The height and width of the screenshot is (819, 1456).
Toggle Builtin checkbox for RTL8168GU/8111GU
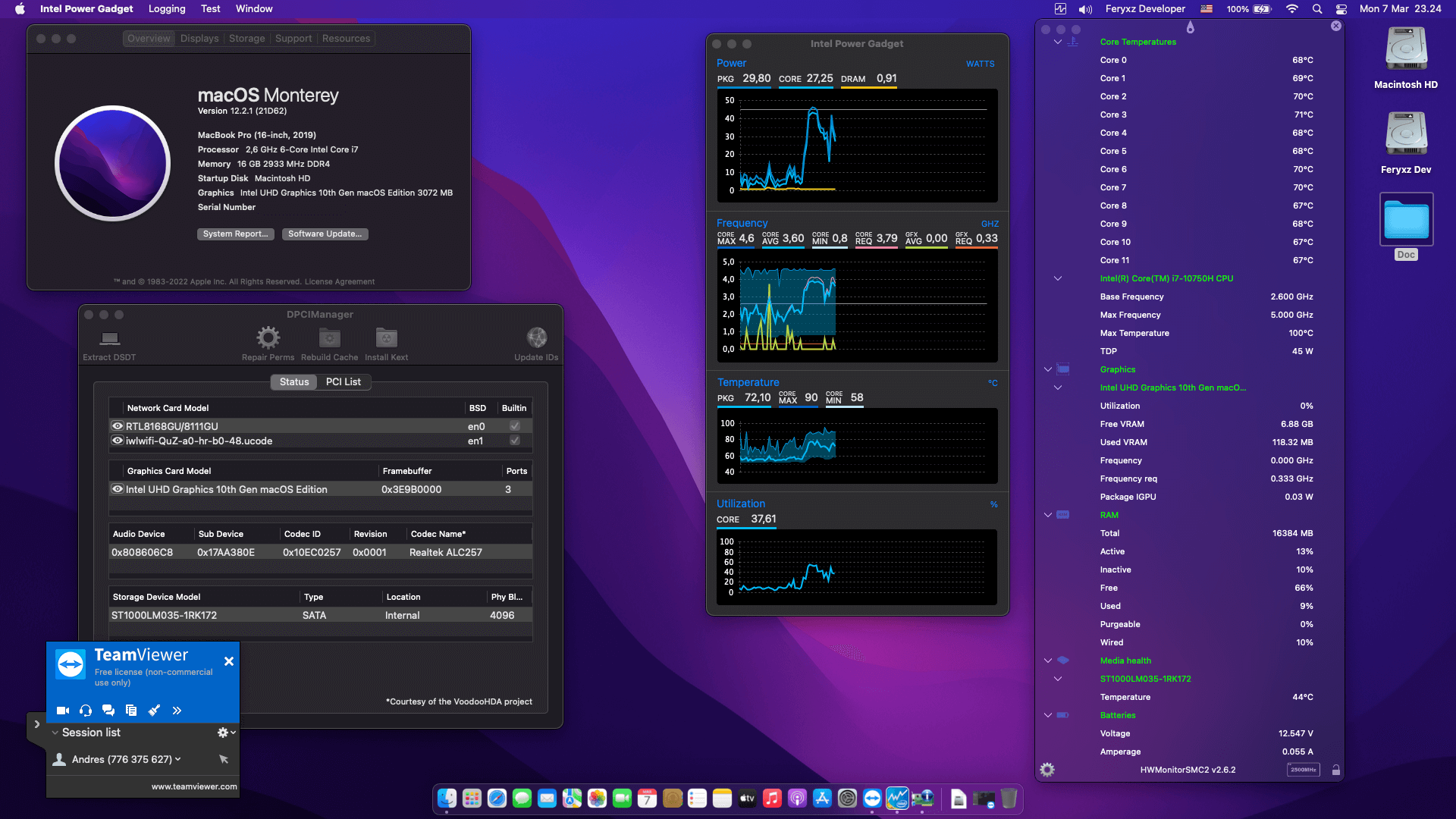[515, 426]
